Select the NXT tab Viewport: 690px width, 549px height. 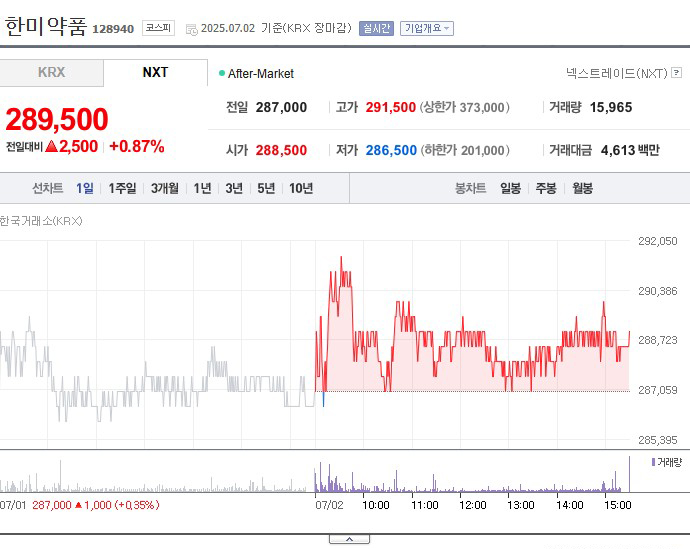coord(155,73)
